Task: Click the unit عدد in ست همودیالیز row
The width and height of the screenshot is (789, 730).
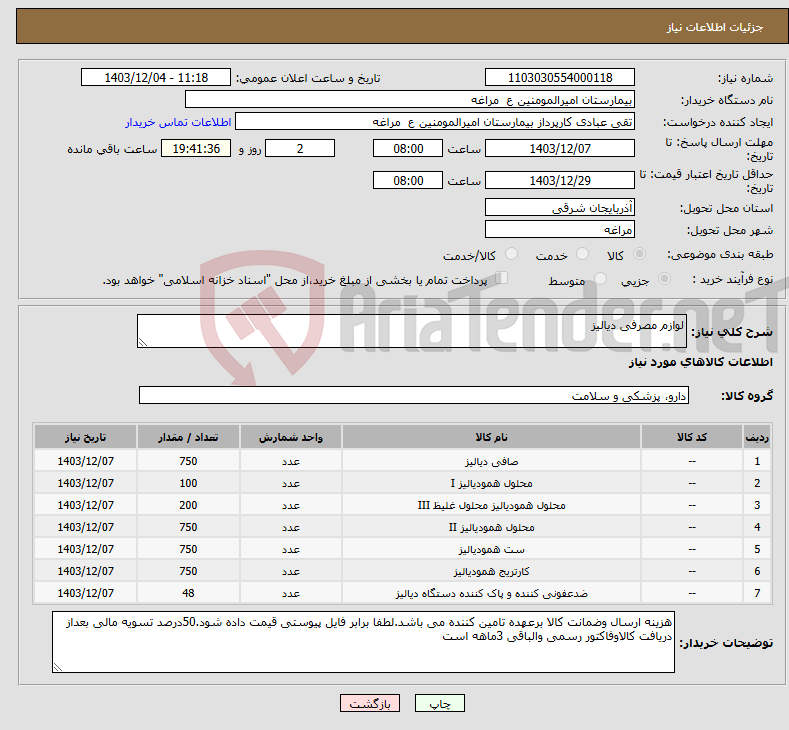Action: [x=291, y=549]
